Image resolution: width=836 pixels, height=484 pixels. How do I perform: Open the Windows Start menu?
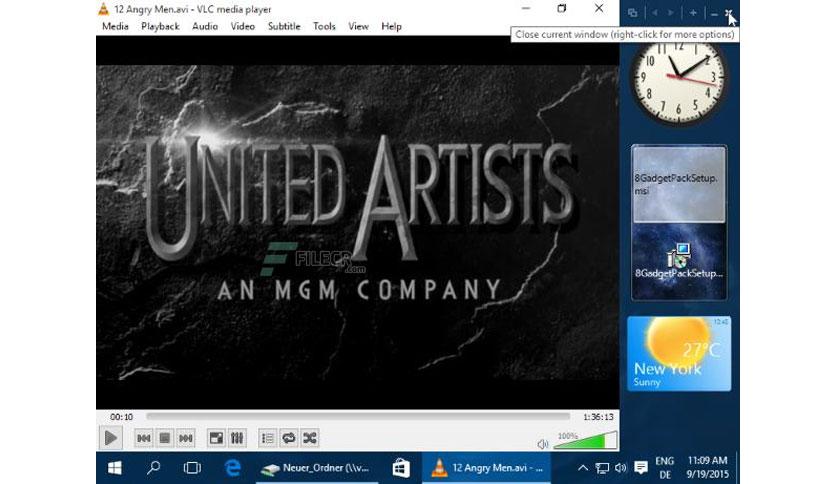115,468
